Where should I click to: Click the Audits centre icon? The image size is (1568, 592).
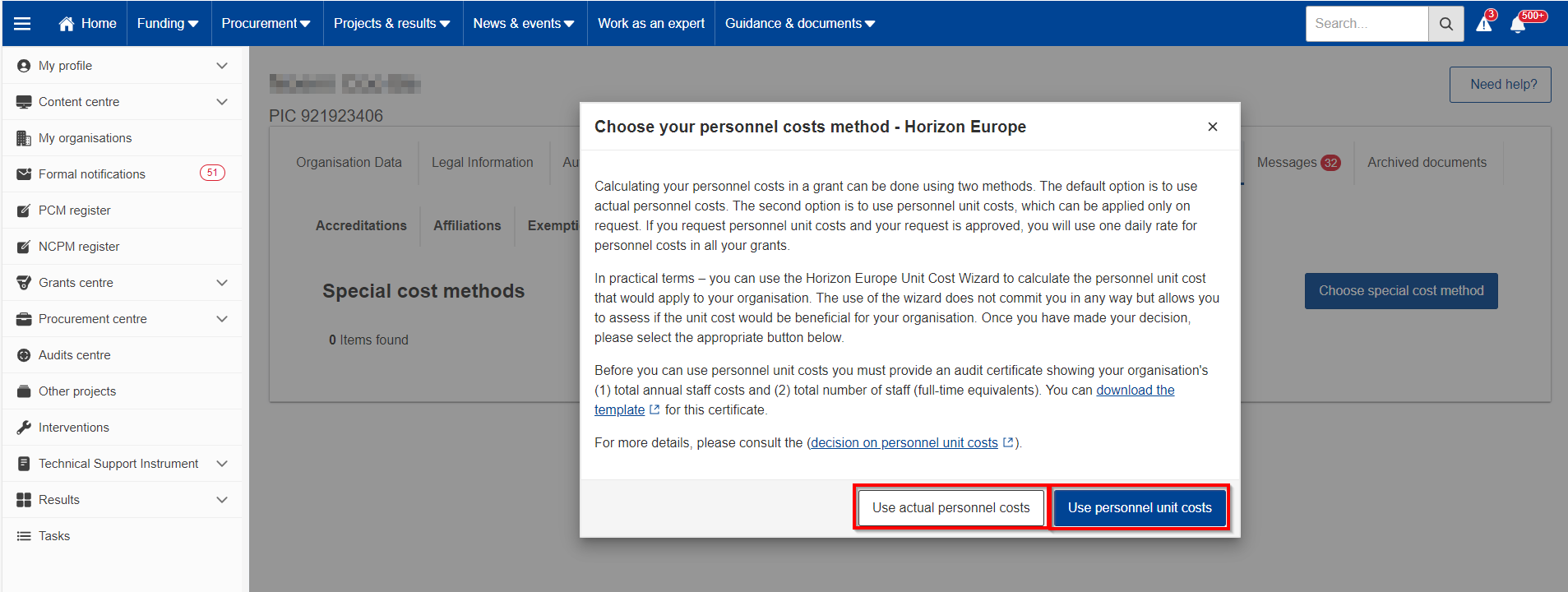coord(24,355)
